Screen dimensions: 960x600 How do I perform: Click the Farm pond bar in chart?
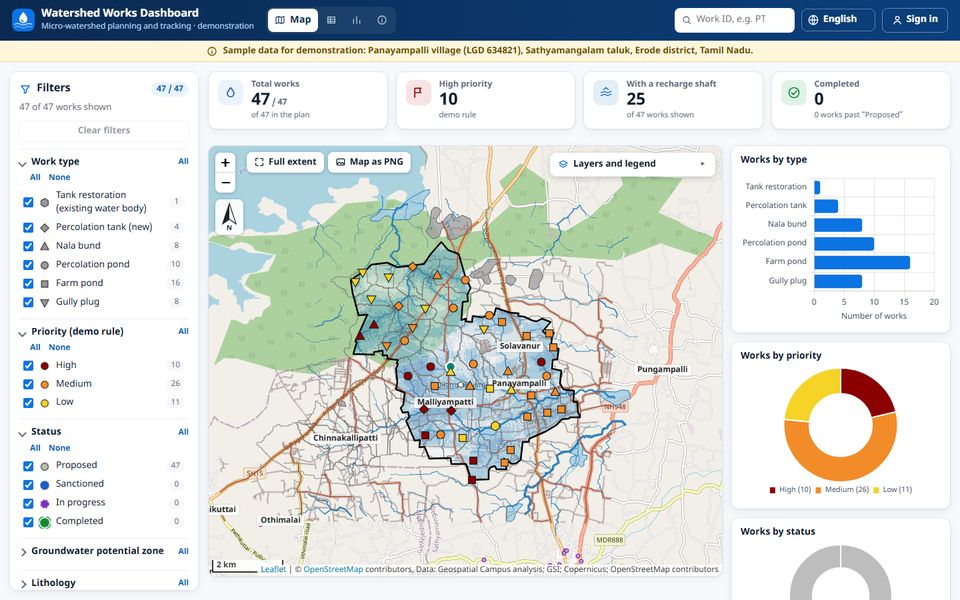tap(861, 263)
